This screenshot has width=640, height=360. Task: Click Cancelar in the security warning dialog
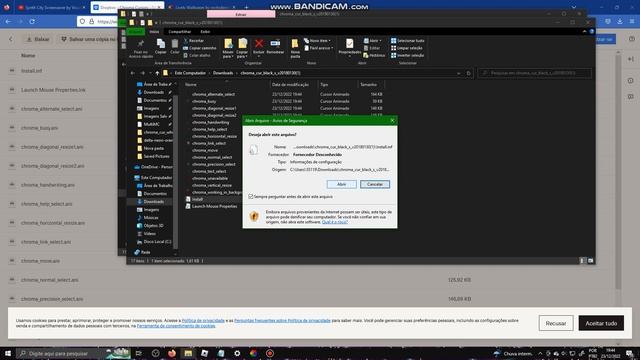pyautogui.click(x=375, y=184)
